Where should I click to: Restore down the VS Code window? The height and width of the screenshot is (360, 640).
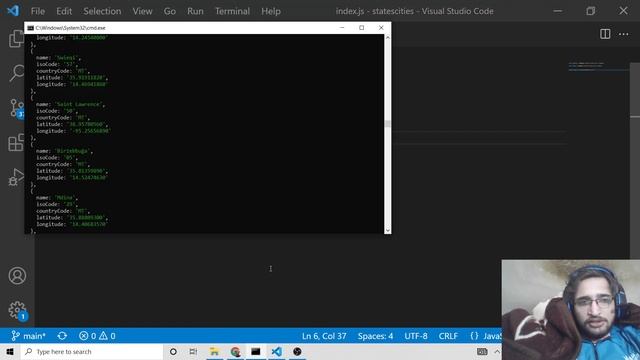(x=591, y=11)
